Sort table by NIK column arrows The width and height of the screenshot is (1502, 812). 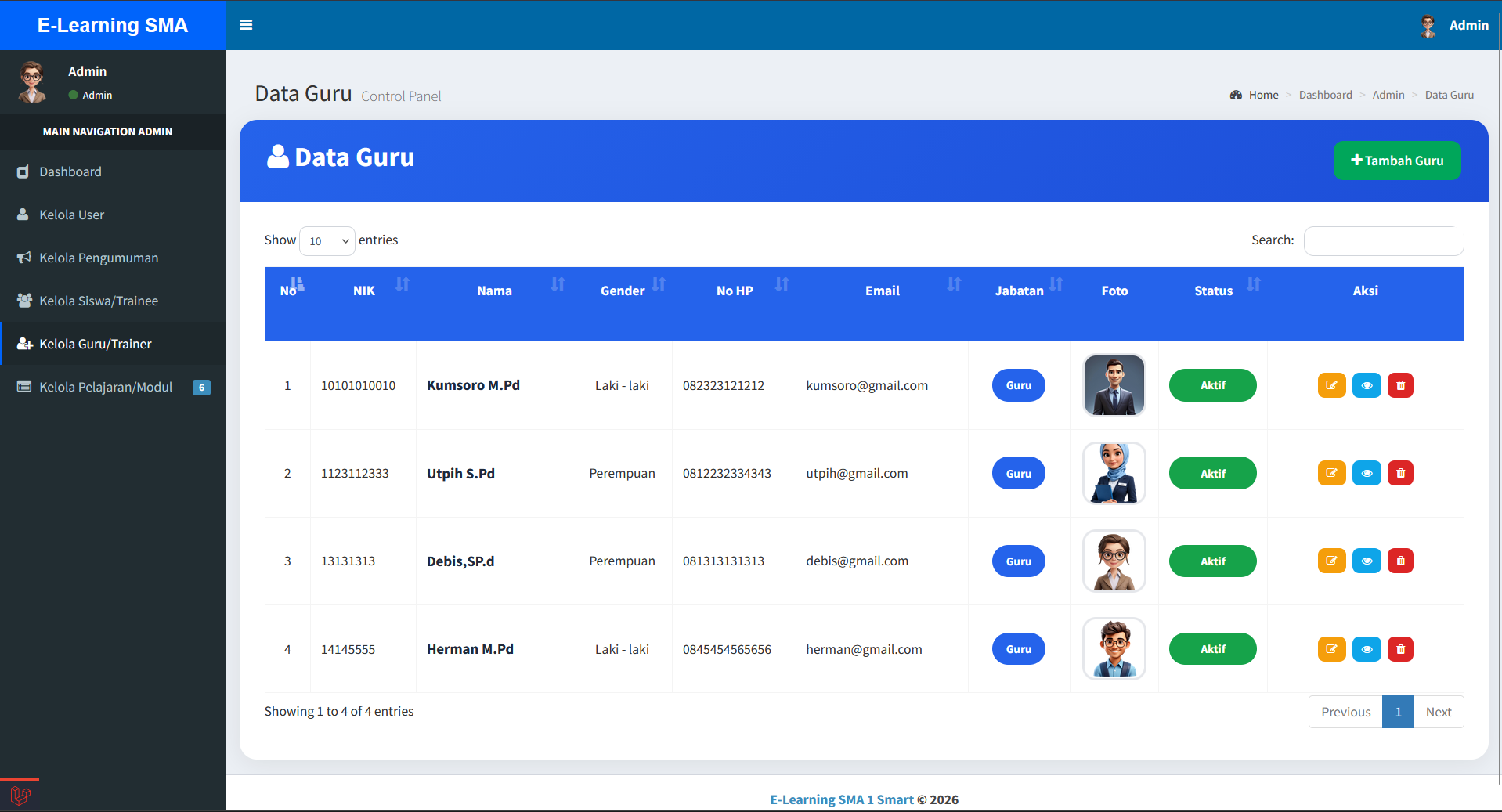point(403,284)
